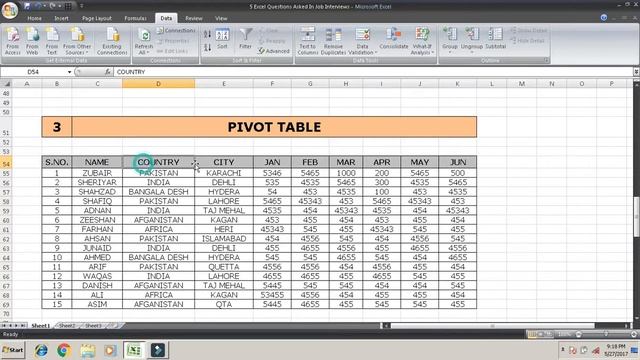The height and width of the screenshot is (360, 640).
Task: Open the Sort dialog
Action: click(222, 39)
